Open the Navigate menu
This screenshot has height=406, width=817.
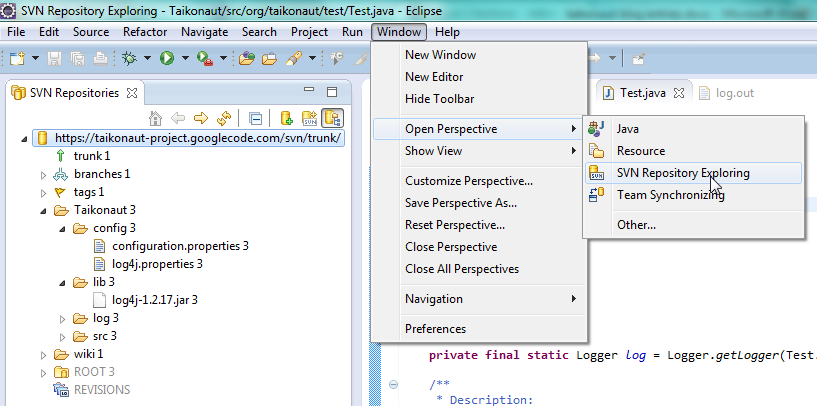tap(205, 32)
